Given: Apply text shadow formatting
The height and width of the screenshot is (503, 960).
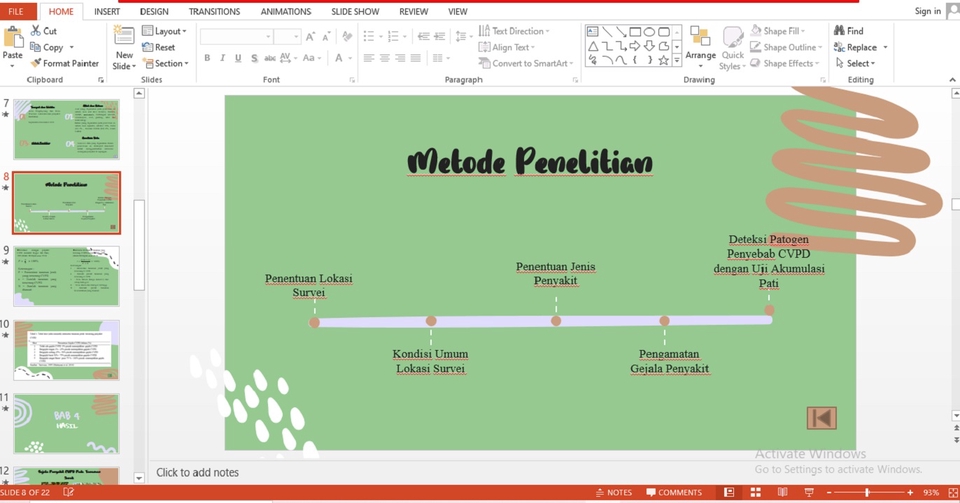Looking at the screenshot, I should tap(254, 58).
